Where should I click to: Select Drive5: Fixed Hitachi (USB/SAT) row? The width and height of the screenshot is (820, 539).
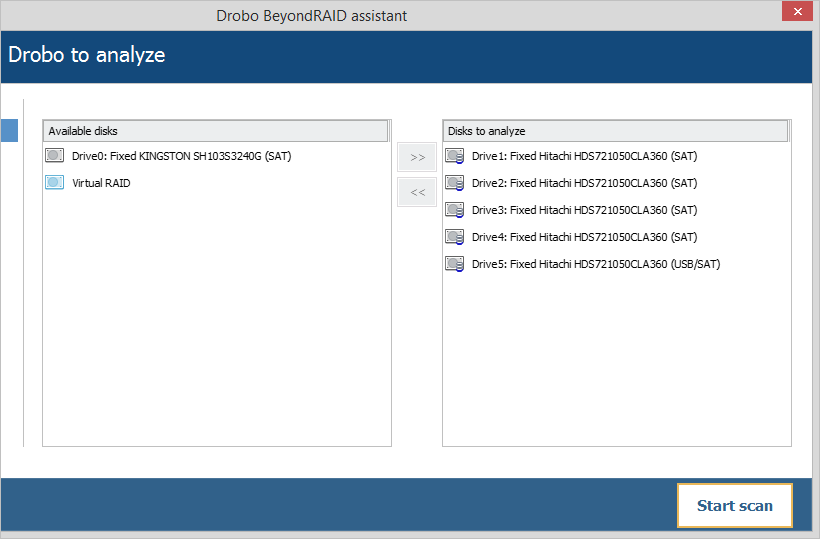596,264
